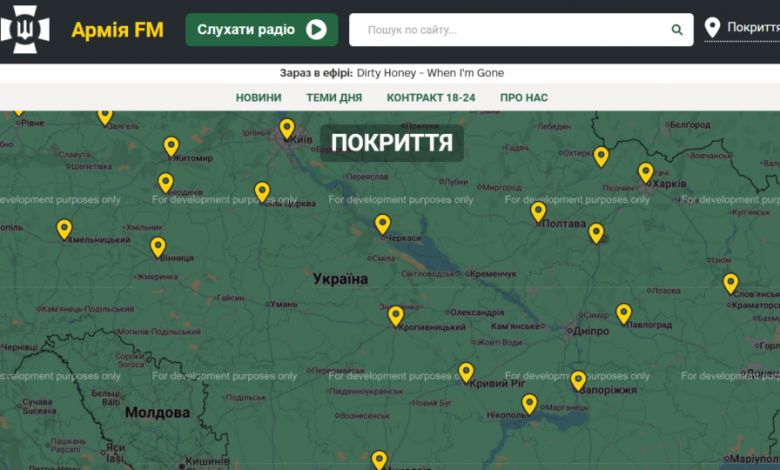Screen dimensions: 780x470
Task: Click the map marker at Хмельницький
Action: (x=65, y=229)
